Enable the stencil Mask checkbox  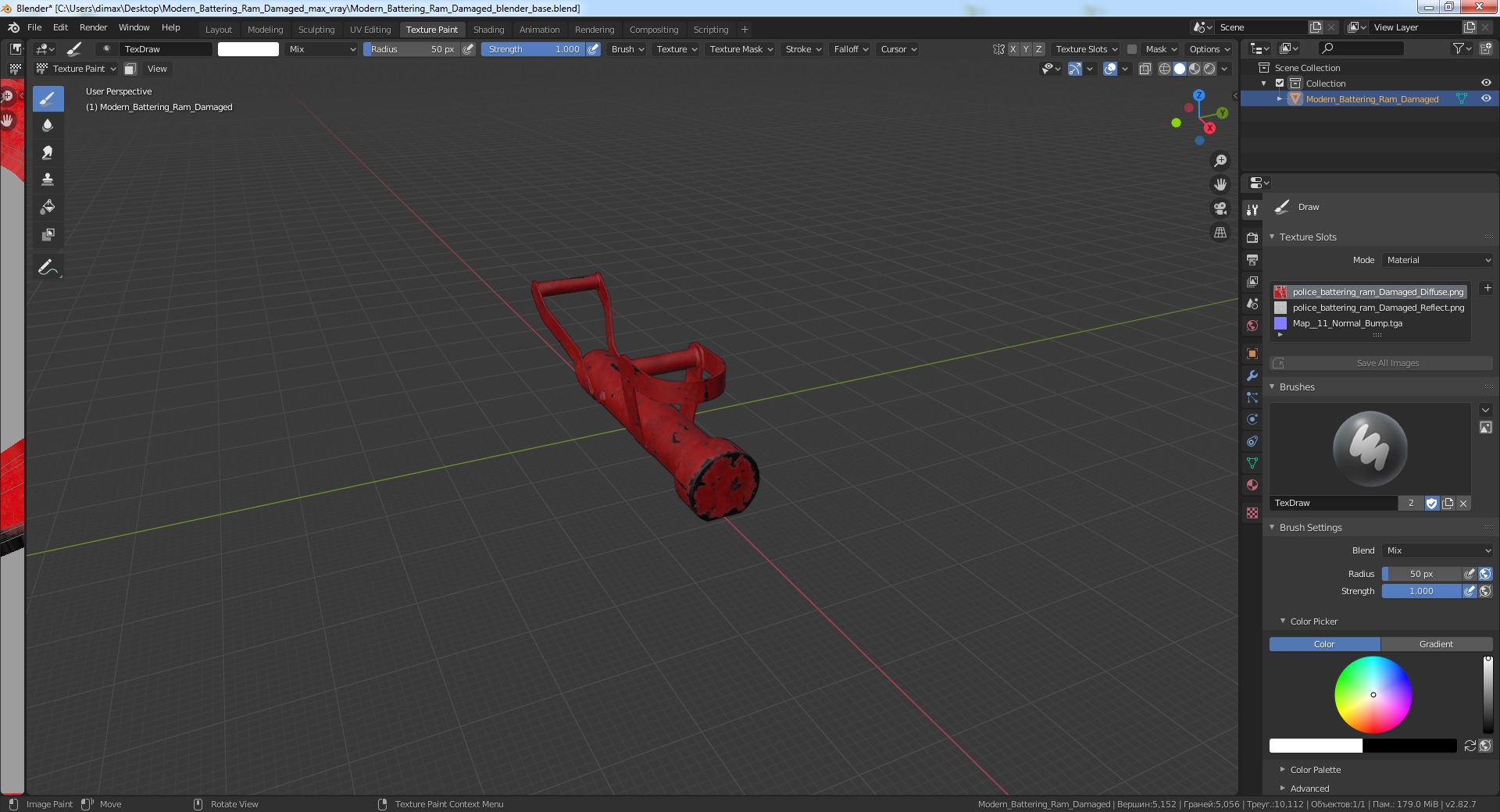(x=1131, y=49)
